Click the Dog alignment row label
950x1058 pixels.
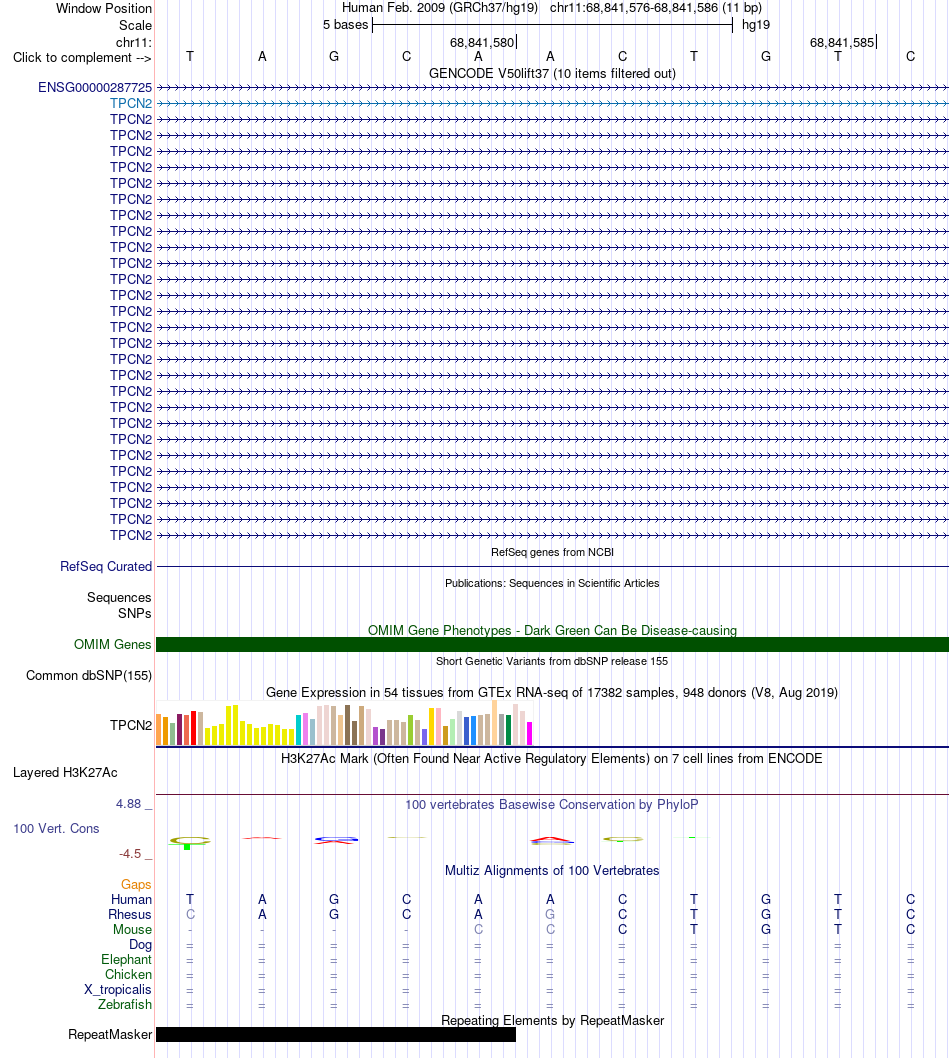point(140,945)
